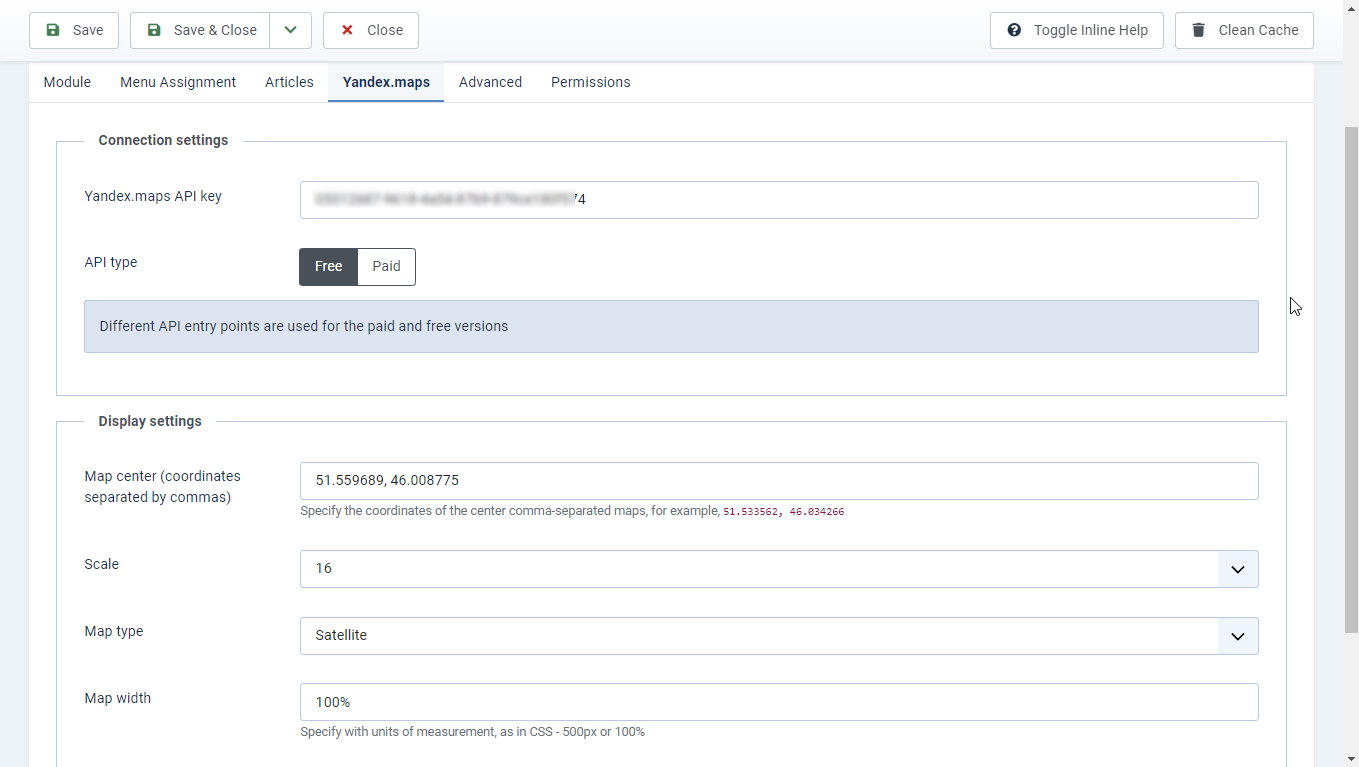The height and width of the screenshot is (767, 1359).
Task: Click the Clean Cache button
Action: pyautogui.click(x=1244, y=30)
